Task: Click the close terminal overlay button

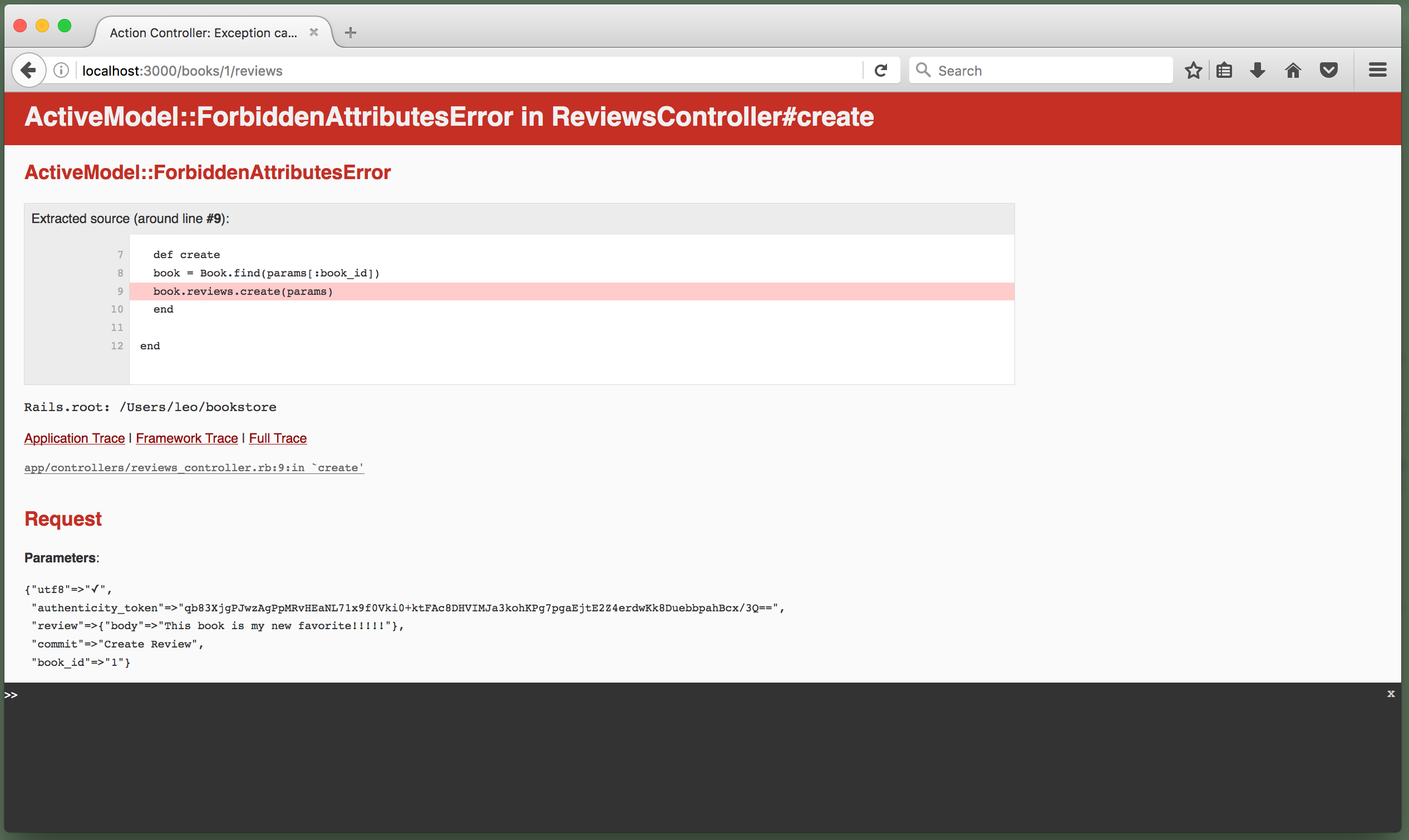Action: click(1391, 694)
